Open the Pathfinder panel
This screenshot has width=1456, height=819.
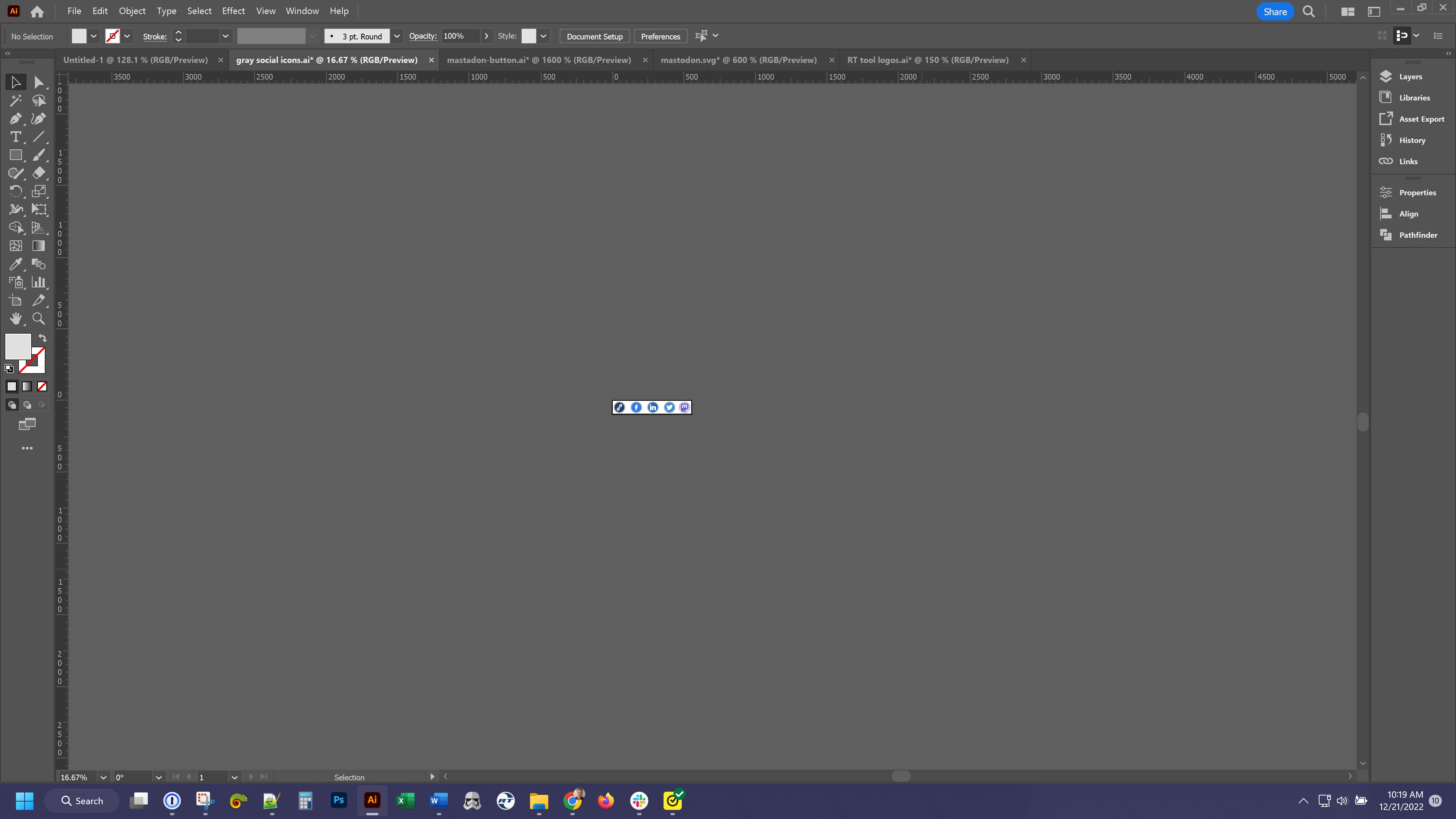(x=1418, y=235)
